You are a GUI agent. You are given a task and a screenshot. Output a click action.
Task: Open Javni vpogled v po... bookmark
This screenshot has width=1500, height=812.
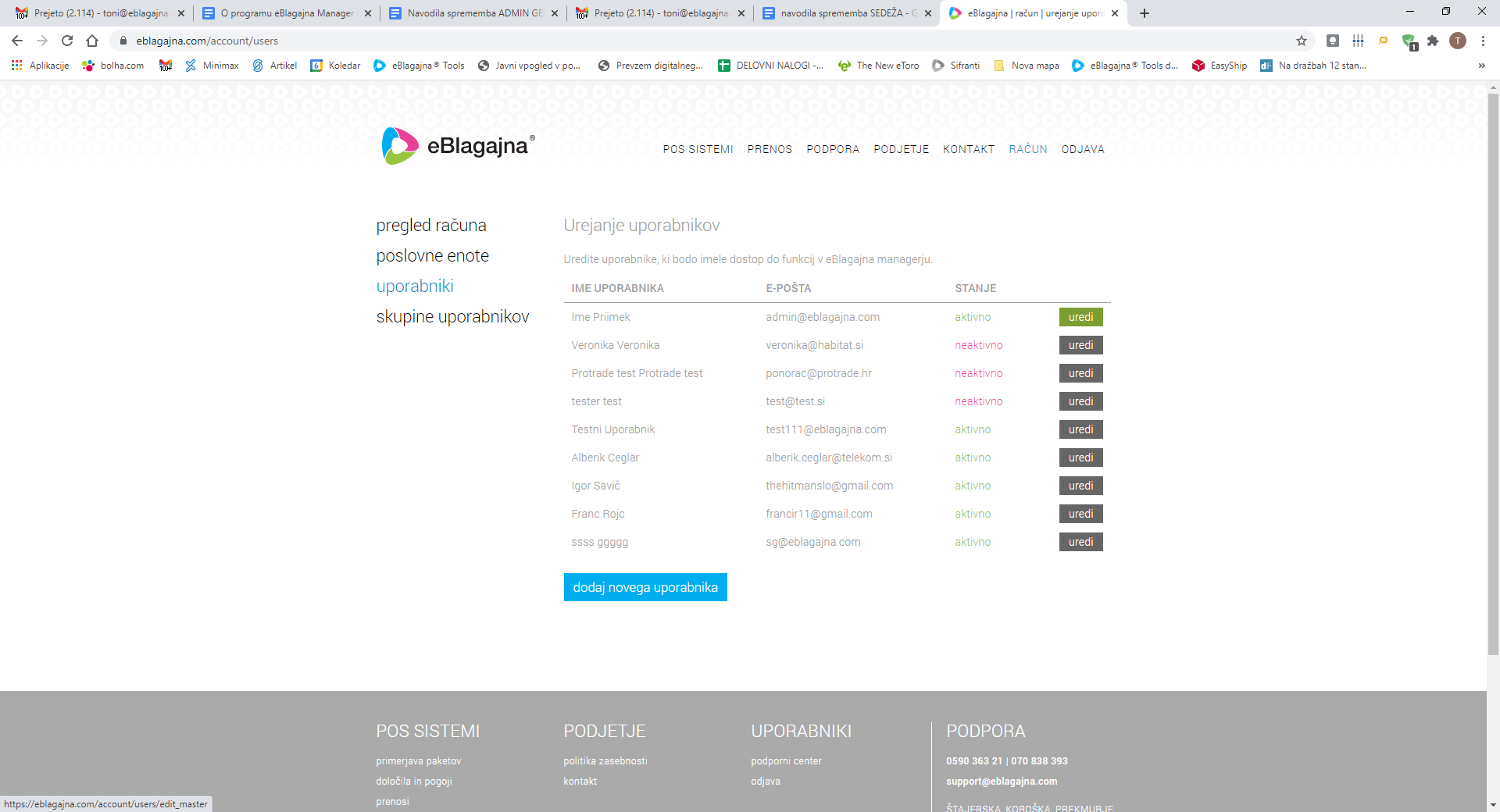(x=530, y=66)
